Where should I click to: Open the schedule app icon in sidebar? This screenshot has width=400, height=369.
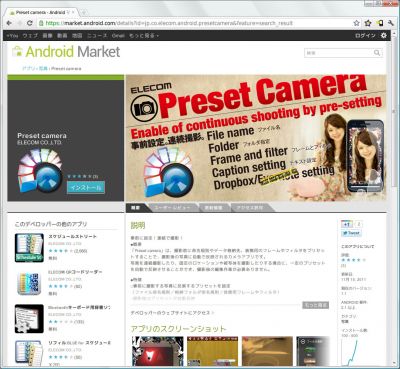(29, 247)
